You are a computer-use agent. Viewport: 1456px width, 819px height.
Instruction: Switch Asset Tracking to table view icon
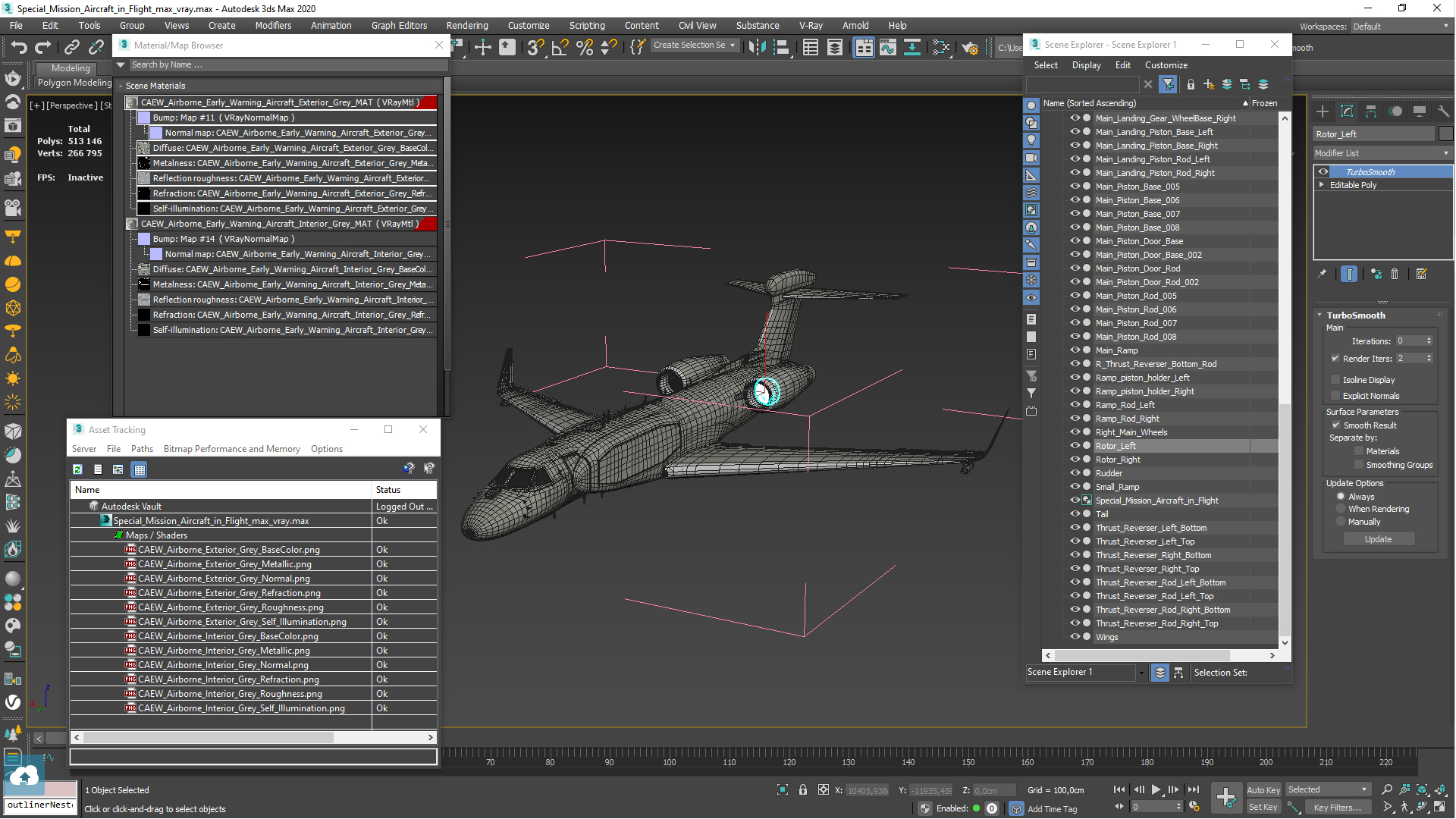[140, 469]
